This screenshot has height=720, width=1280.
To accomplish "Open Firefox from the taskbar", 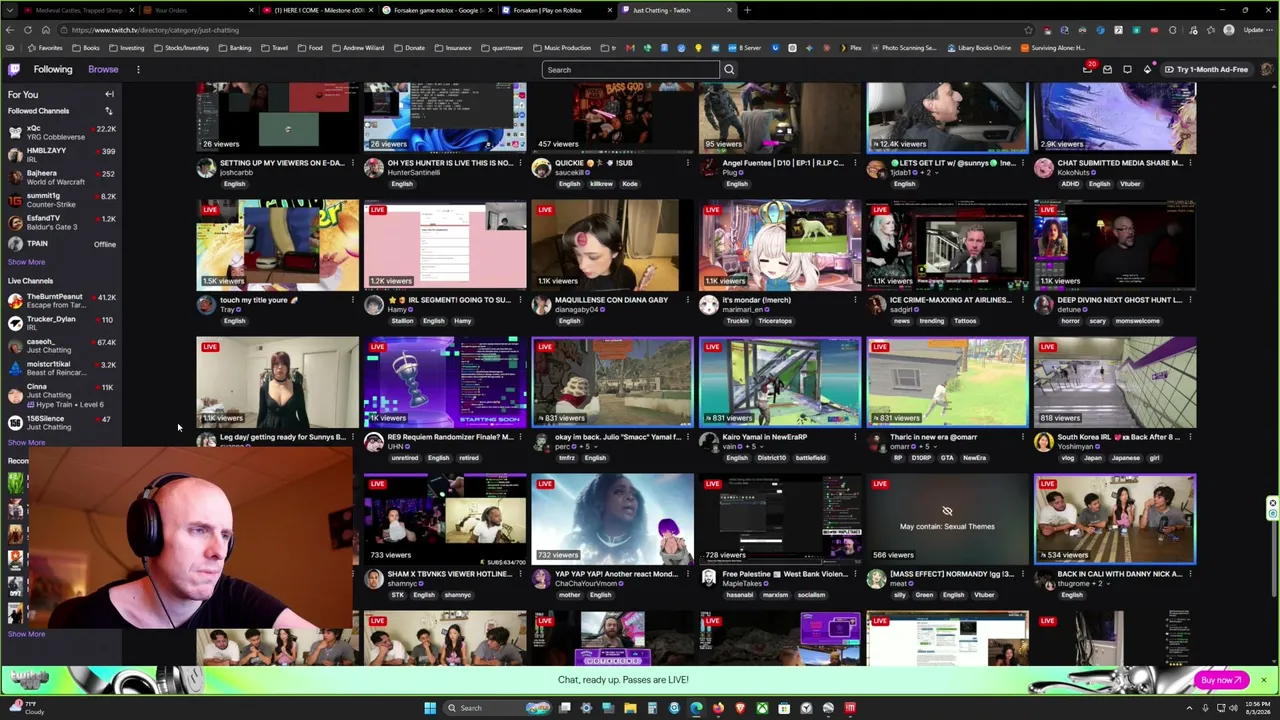I will tap(718, 708).
